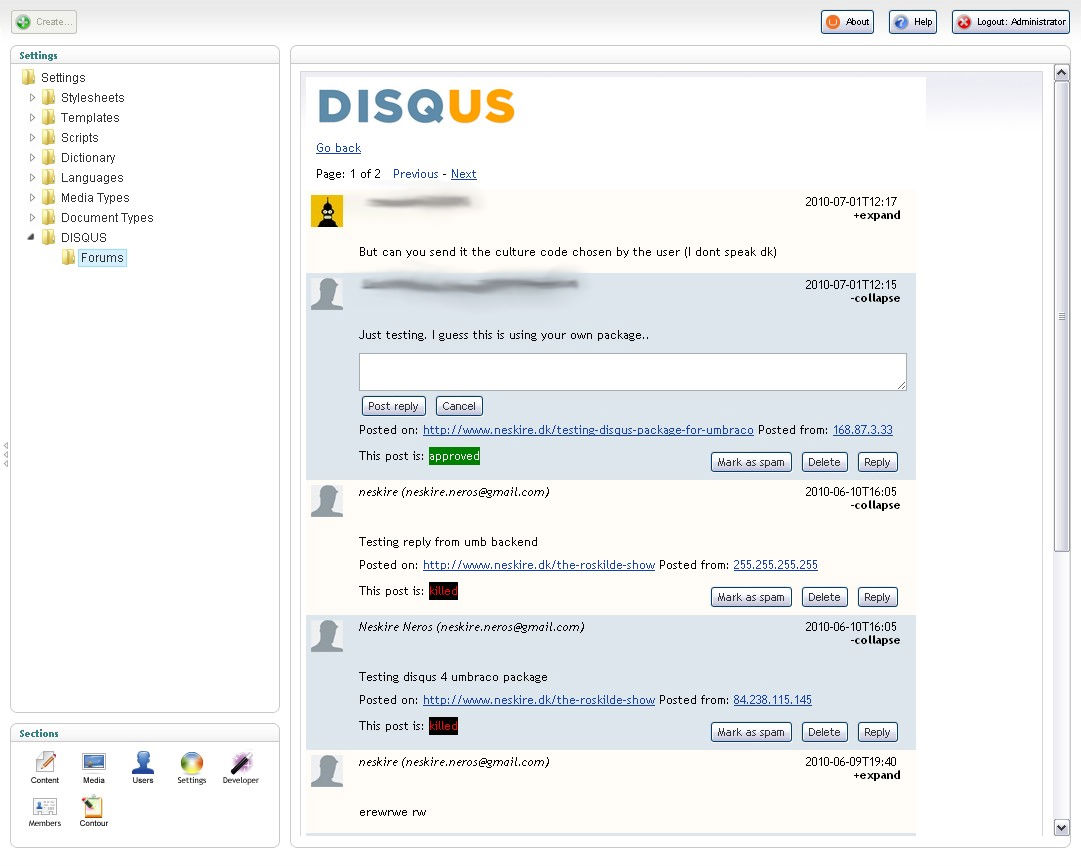Click the Scripts folder icon

[48, 137]
